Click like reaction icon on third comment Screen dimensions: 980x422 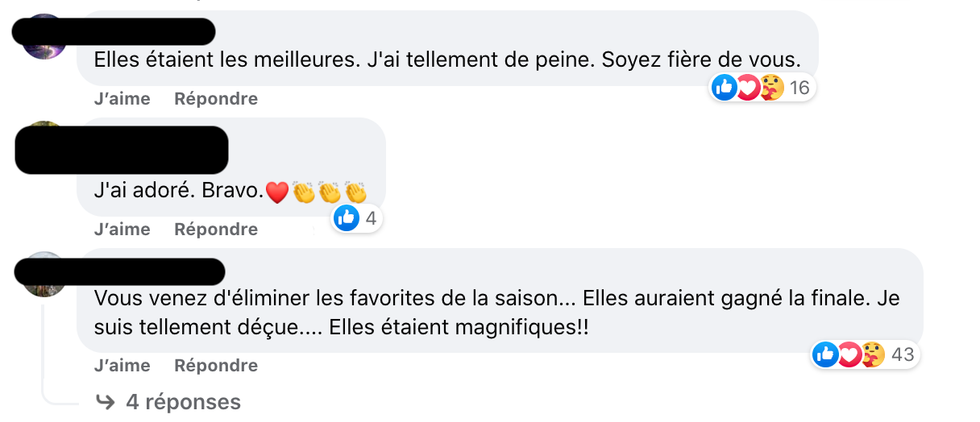[825, 354]
